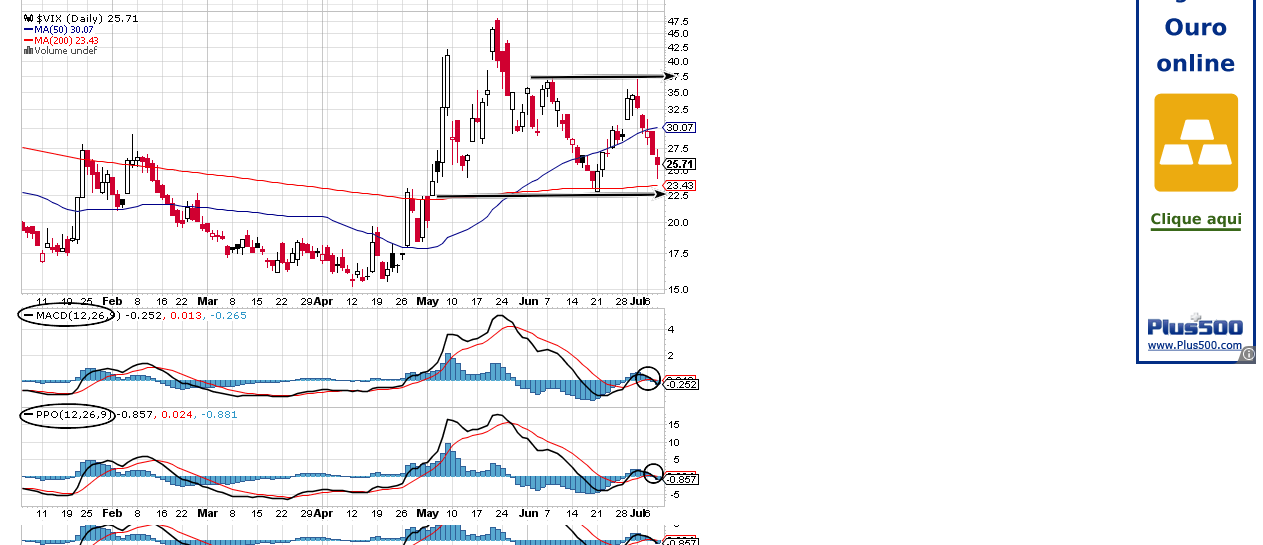Click the bold 25.71 last-price tag
Screen dimensions: 1263x545
tap(680, 164)
